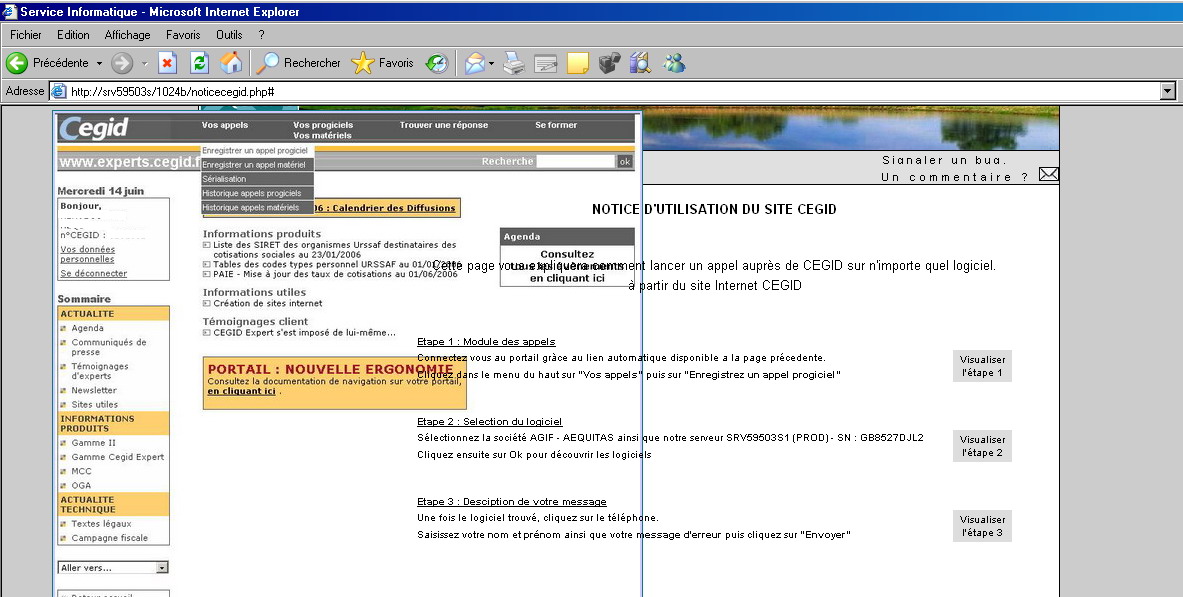Click the 'Signaler un bug.' text
1183x597 pixels.
coord(944,160)
